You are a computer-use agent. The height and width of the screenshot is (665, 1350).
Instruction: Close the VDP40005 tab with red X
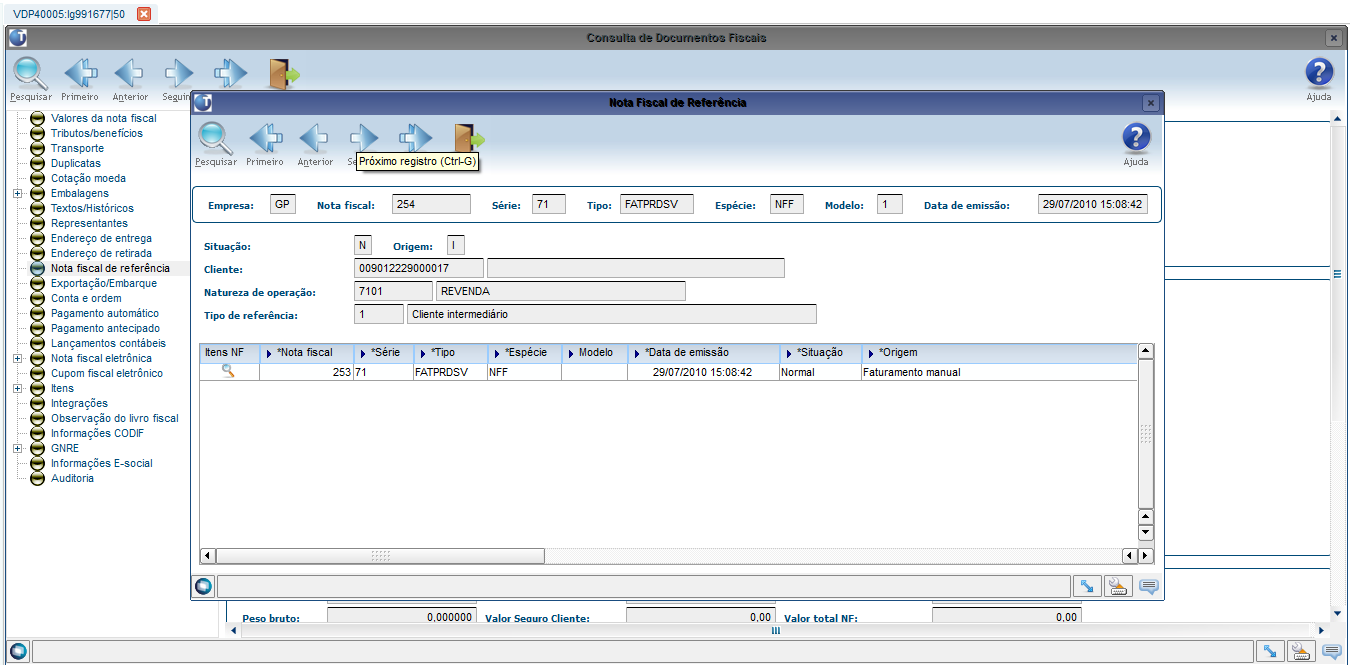click(144, 14)
